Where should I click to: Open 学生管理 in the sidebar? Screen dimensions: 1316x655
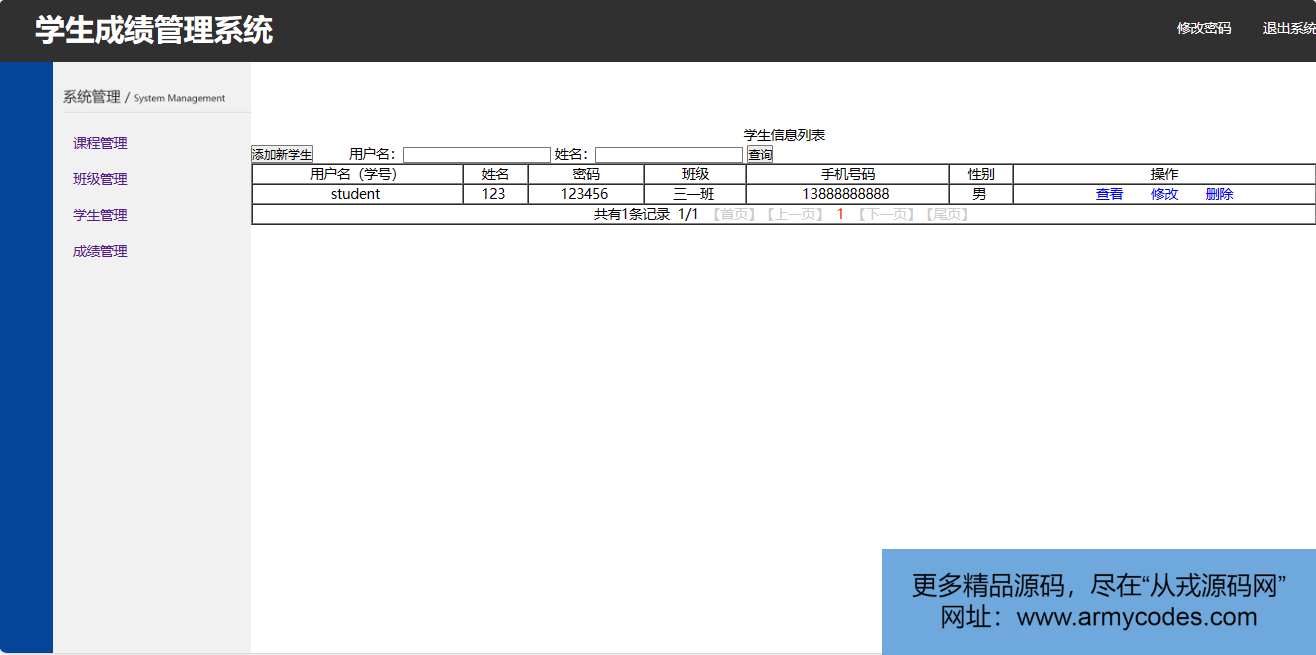[x=100, y=215]
